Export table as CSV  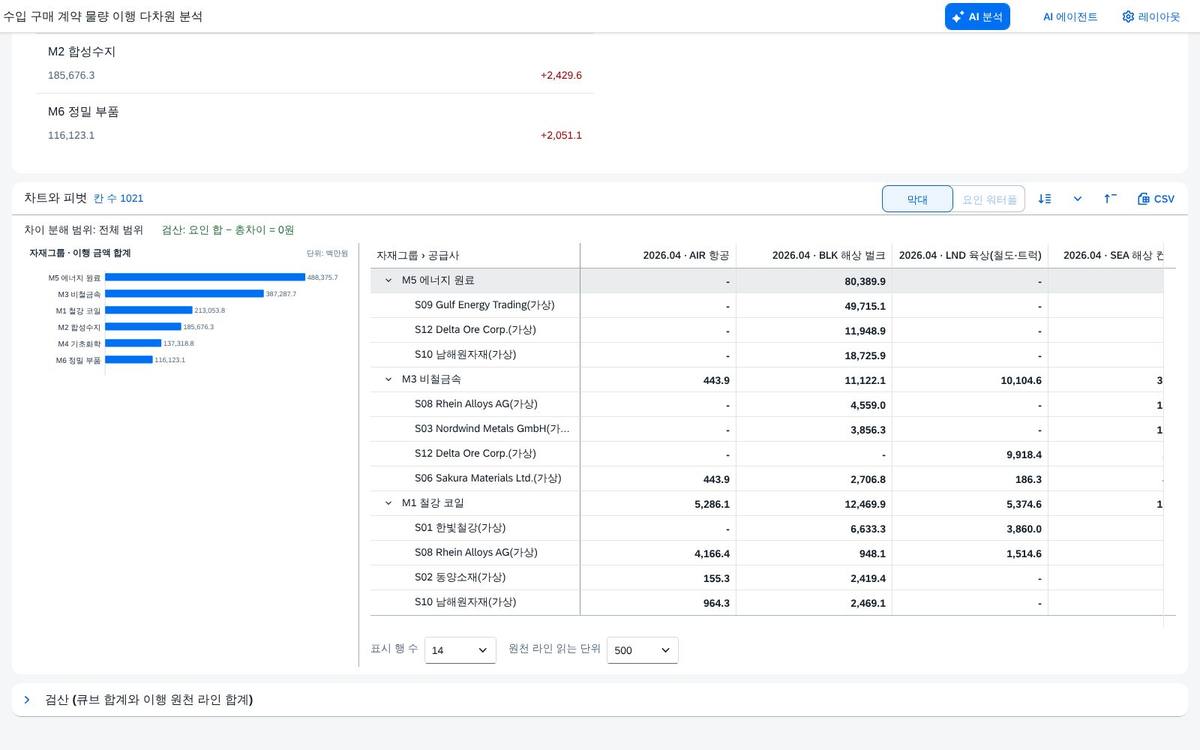pyautogui.click(x=1156, y=199)
